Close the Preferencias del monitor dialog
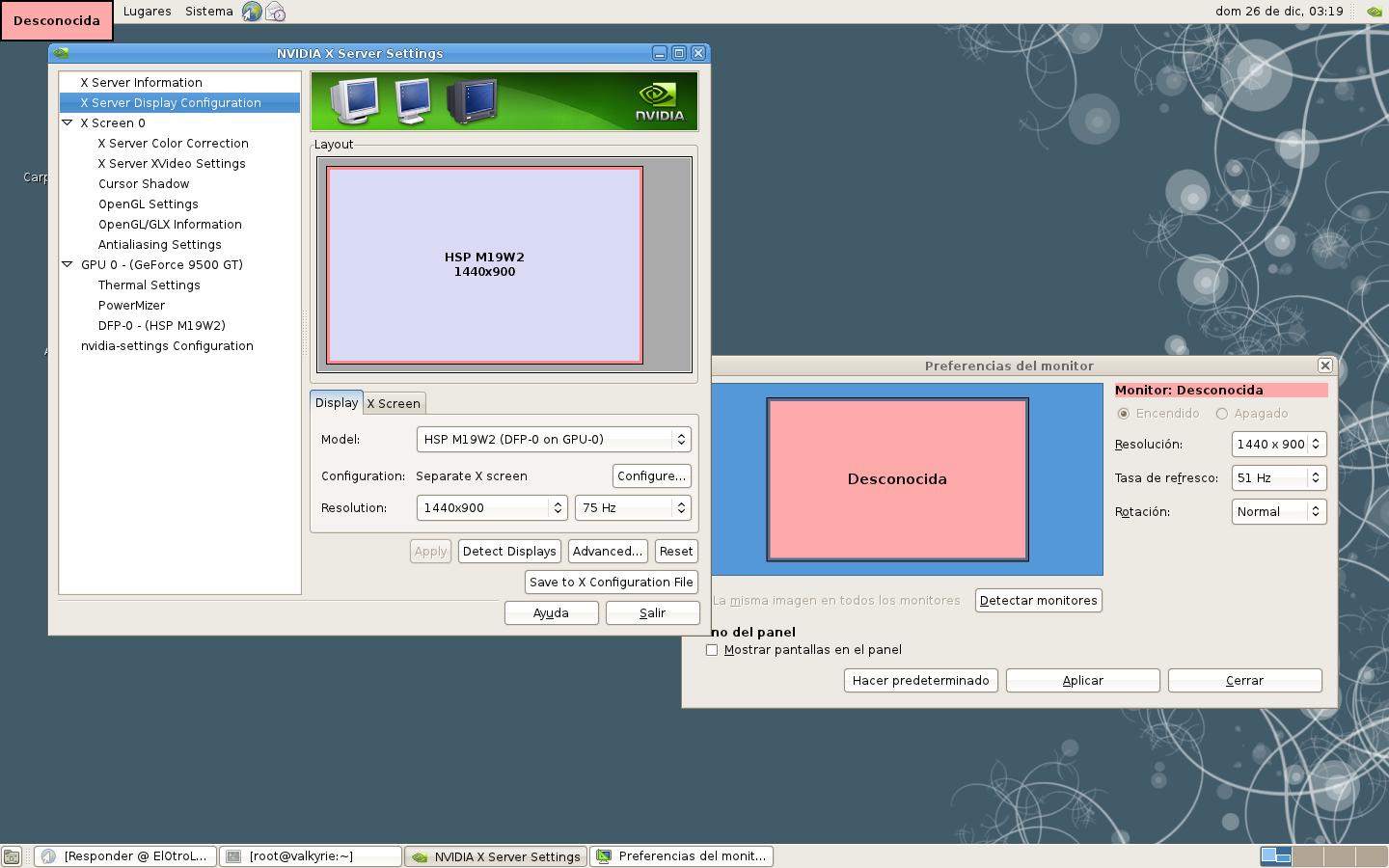The width and height of the screenshot is (1389, 868). coord(1324,366)
